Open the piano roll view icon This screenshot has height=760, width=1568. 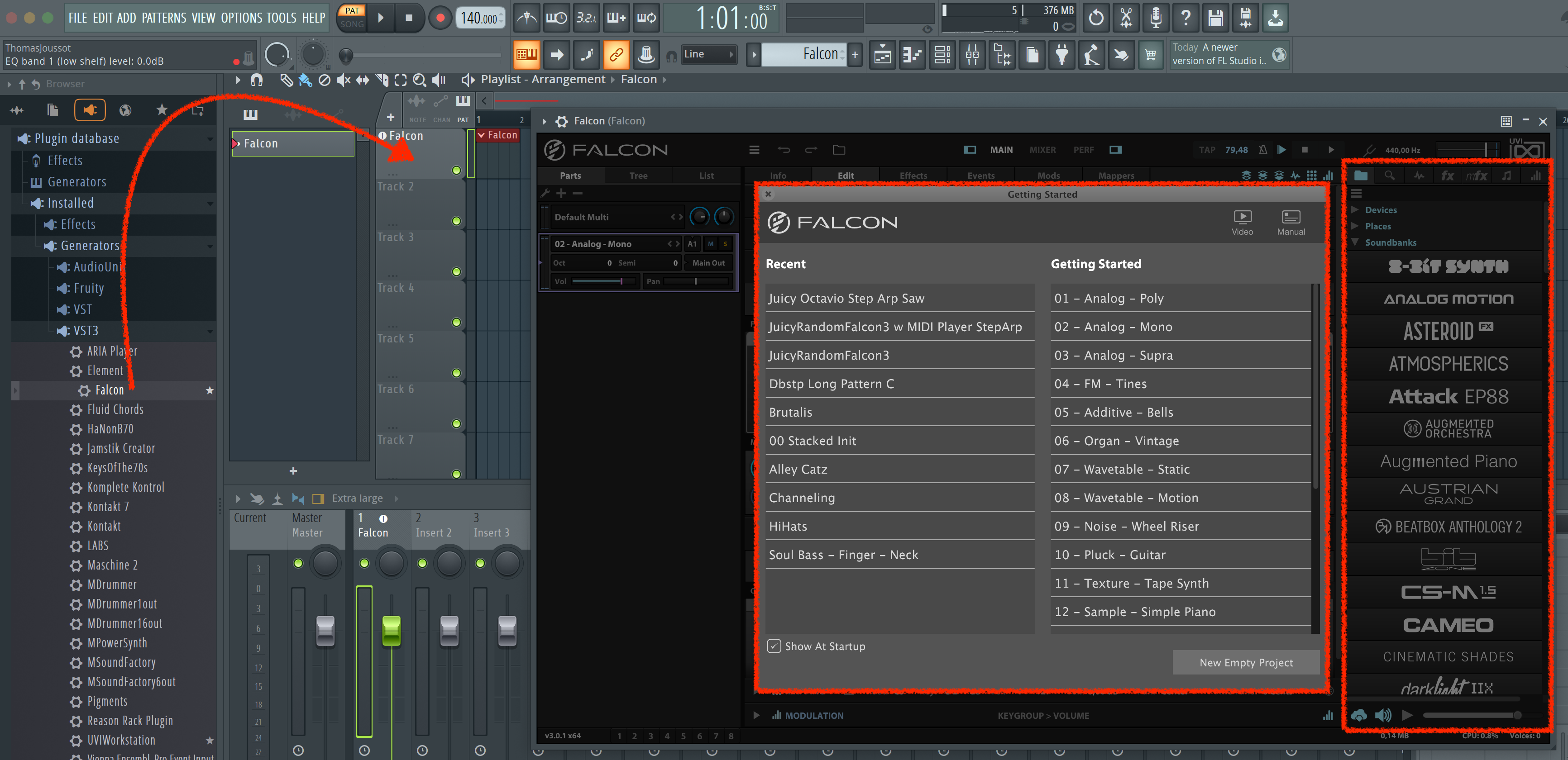[x=913, y=55]
